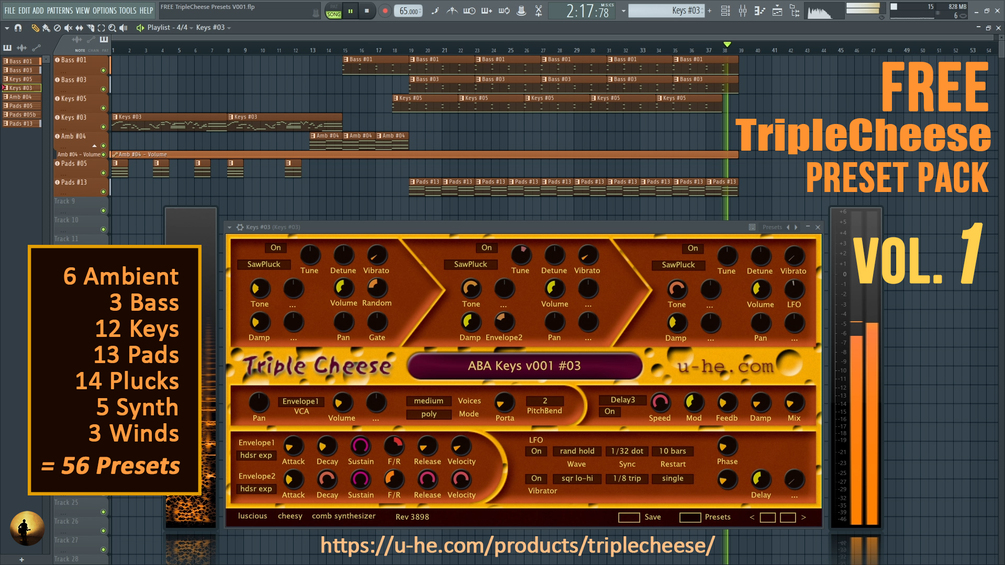Open the PATTERNS menu
Viewport: 1005px width, 565px height.
60,11
